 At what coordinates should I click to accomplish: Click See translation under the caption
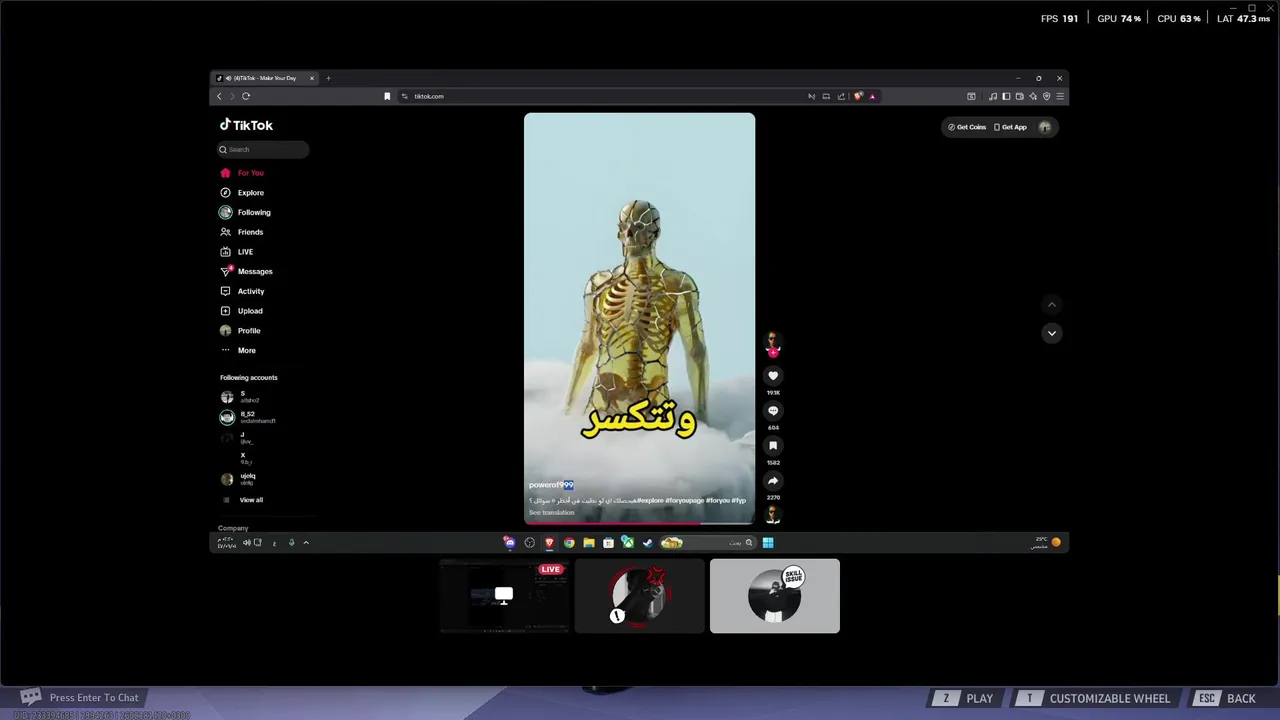point(551,513)
